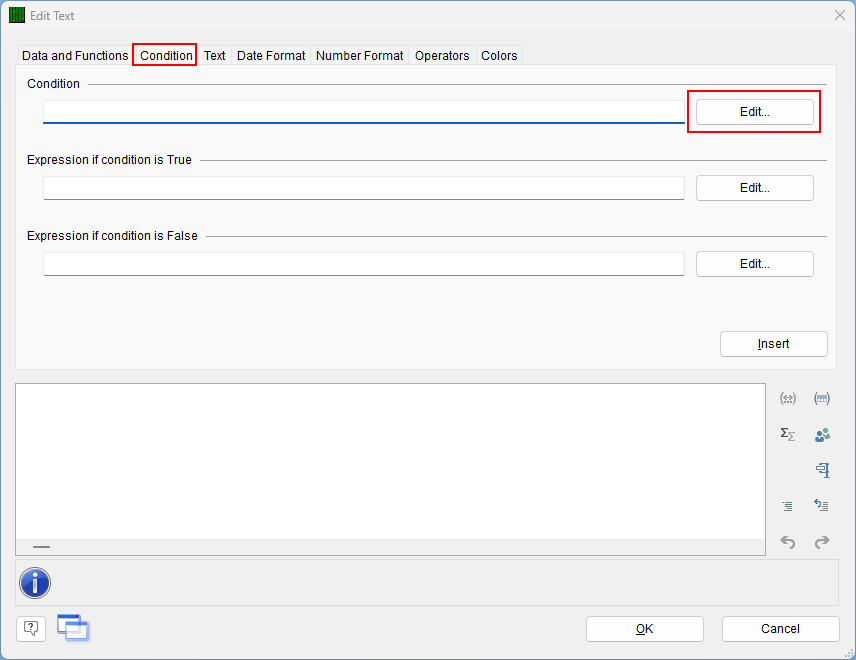
Task: Open the Operators tab
Action: (x=442, y=56)
